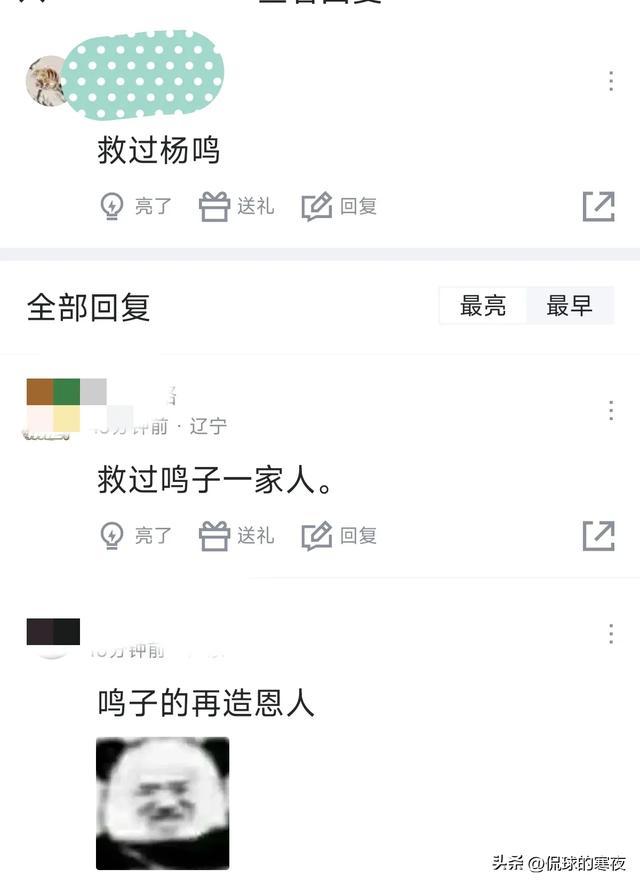This screenshot has width=640, height=885.
Task: Switch sorting to 最亮
Action: click(483, 305)
